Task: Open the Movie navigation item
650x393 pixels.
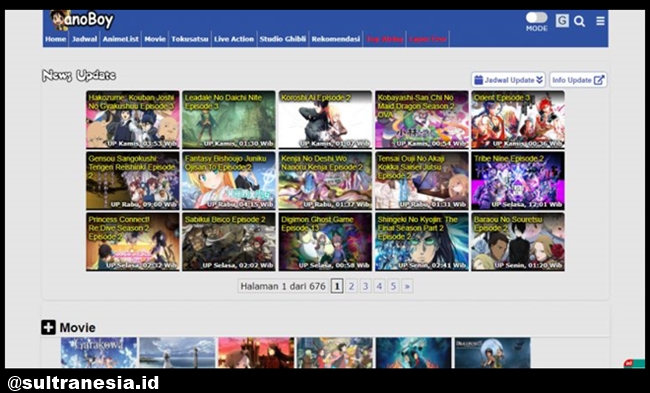Action: [x=155, y=39]
